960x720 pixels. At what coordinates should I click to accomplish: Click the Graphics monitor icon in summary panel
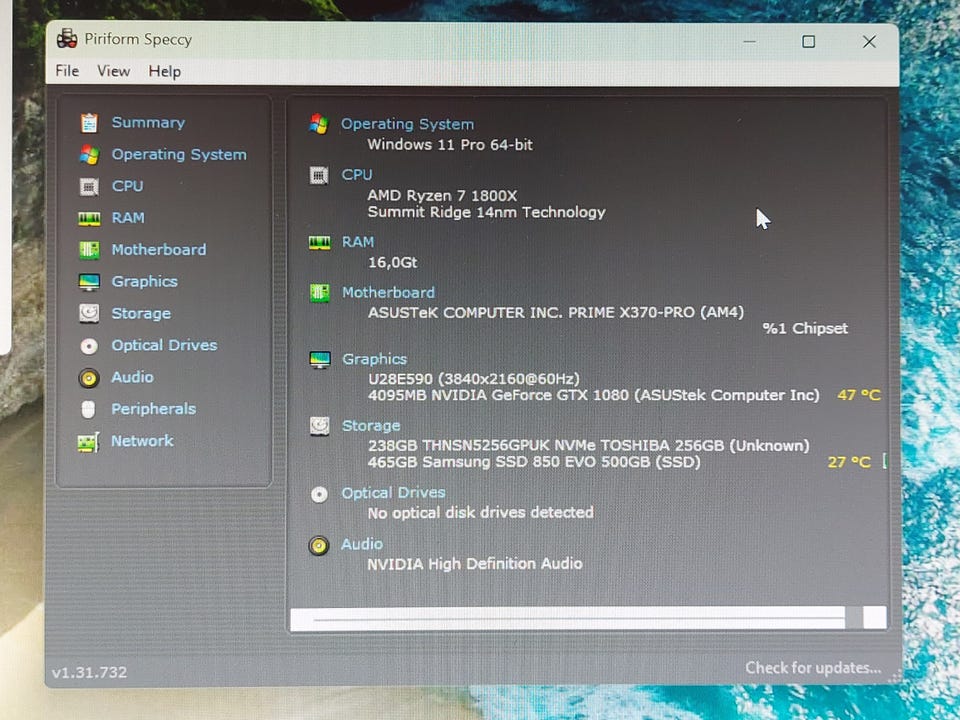(x=320, y=359)
